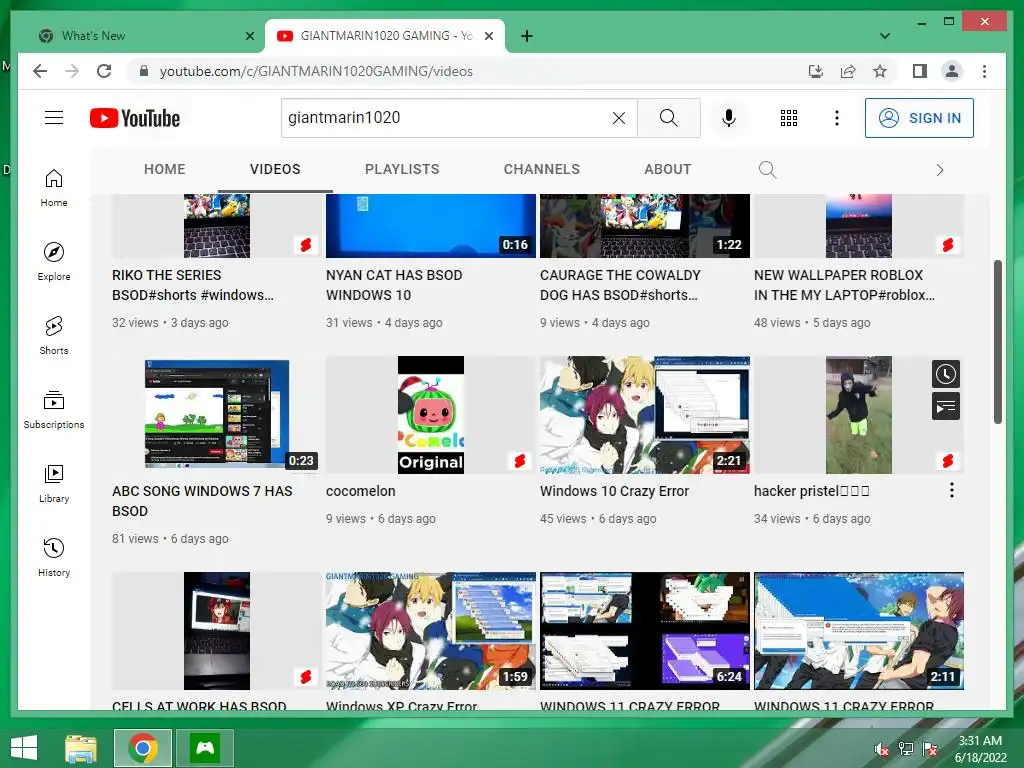Image resolution: width=1024 pixels, height=768 pixels.
Task: Open Subscriptions in the sidebar
Action: 54,409
